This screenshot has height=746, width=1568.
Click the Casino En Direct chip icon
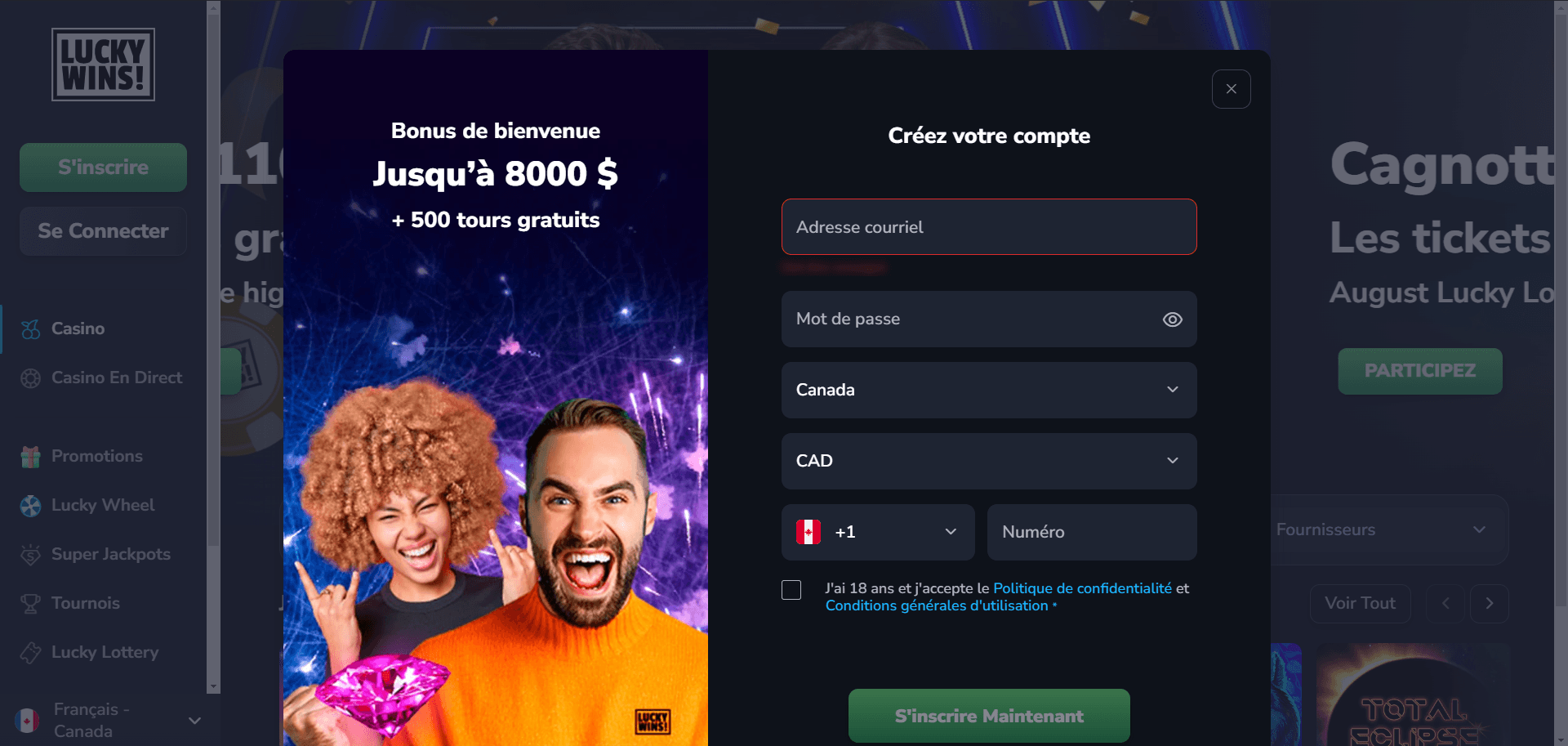[x=30, y=378]
